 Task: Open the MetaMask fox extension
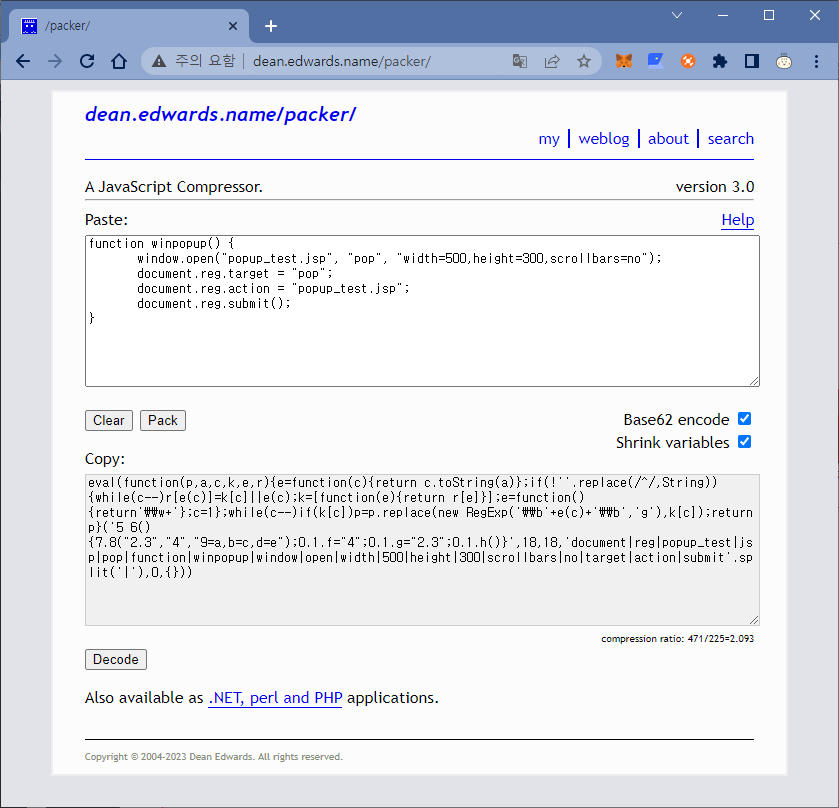[624, 62]
